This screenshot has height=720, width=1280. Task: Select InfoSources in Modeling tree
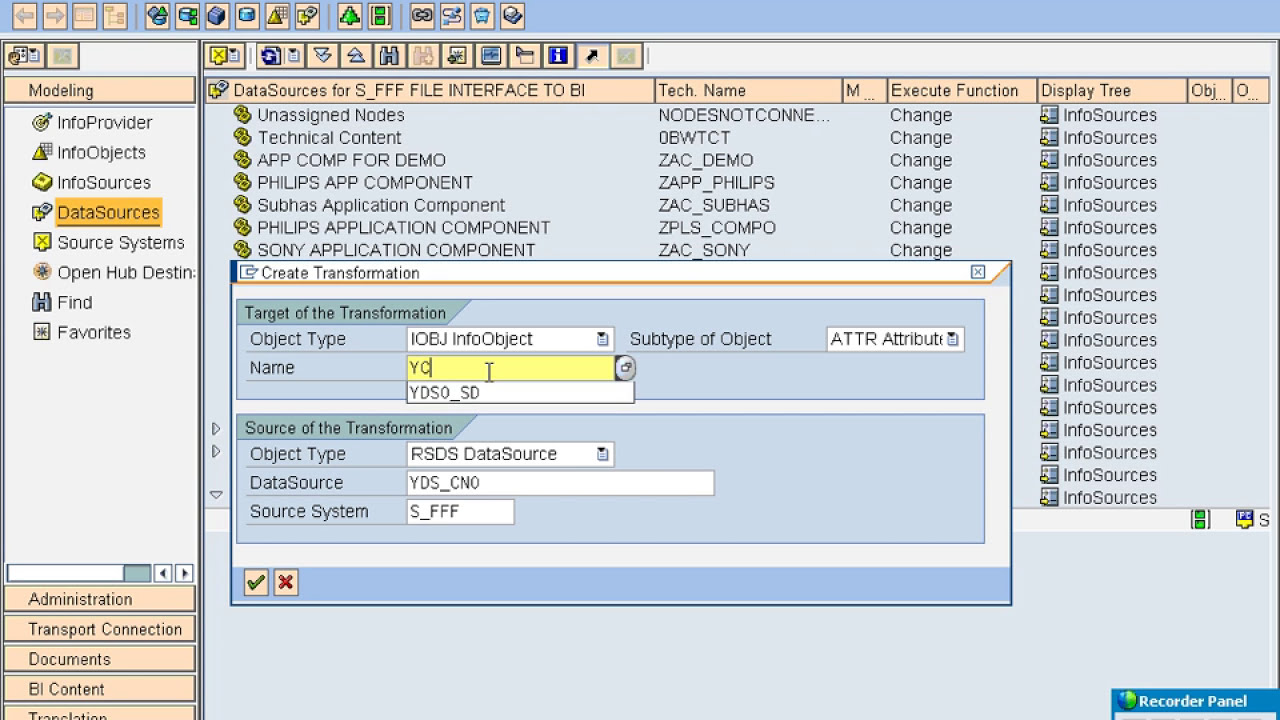click(x=104, y=182)
